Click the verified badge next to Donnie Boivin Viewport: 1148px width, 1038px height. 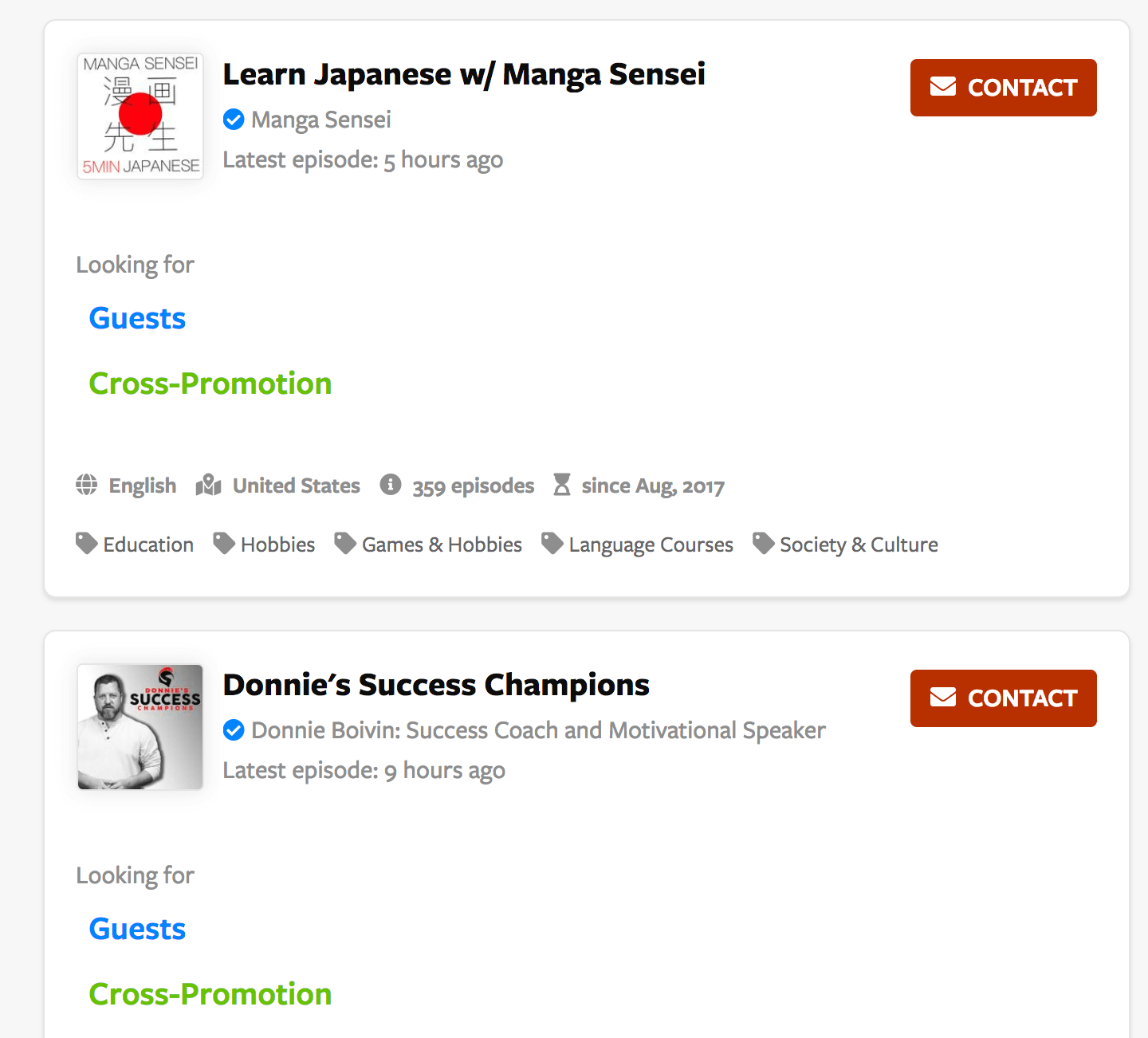[x=234, y=730]
